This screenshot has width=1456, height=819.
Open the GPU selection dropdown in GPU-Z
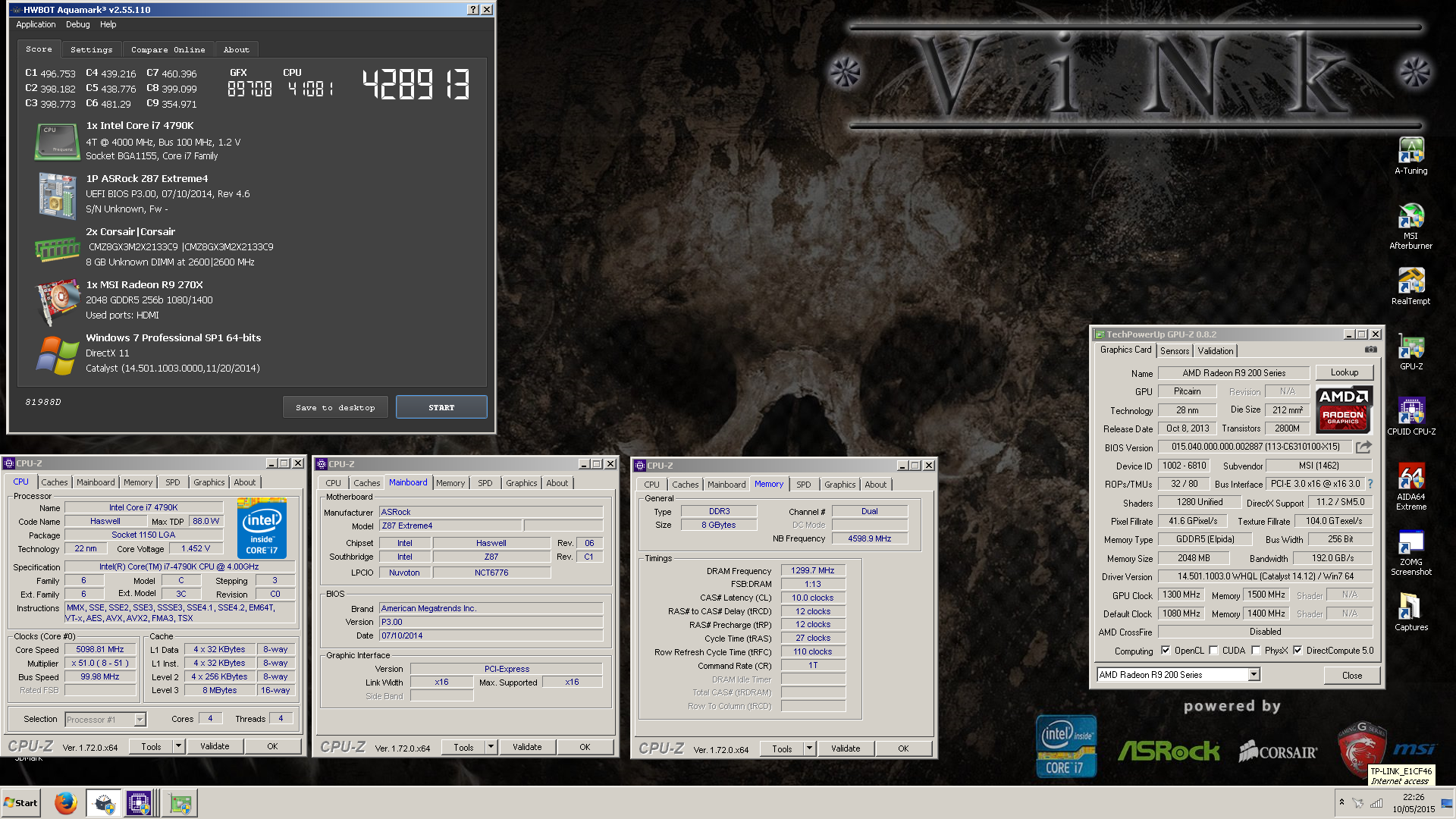[x=1254, y=675]
